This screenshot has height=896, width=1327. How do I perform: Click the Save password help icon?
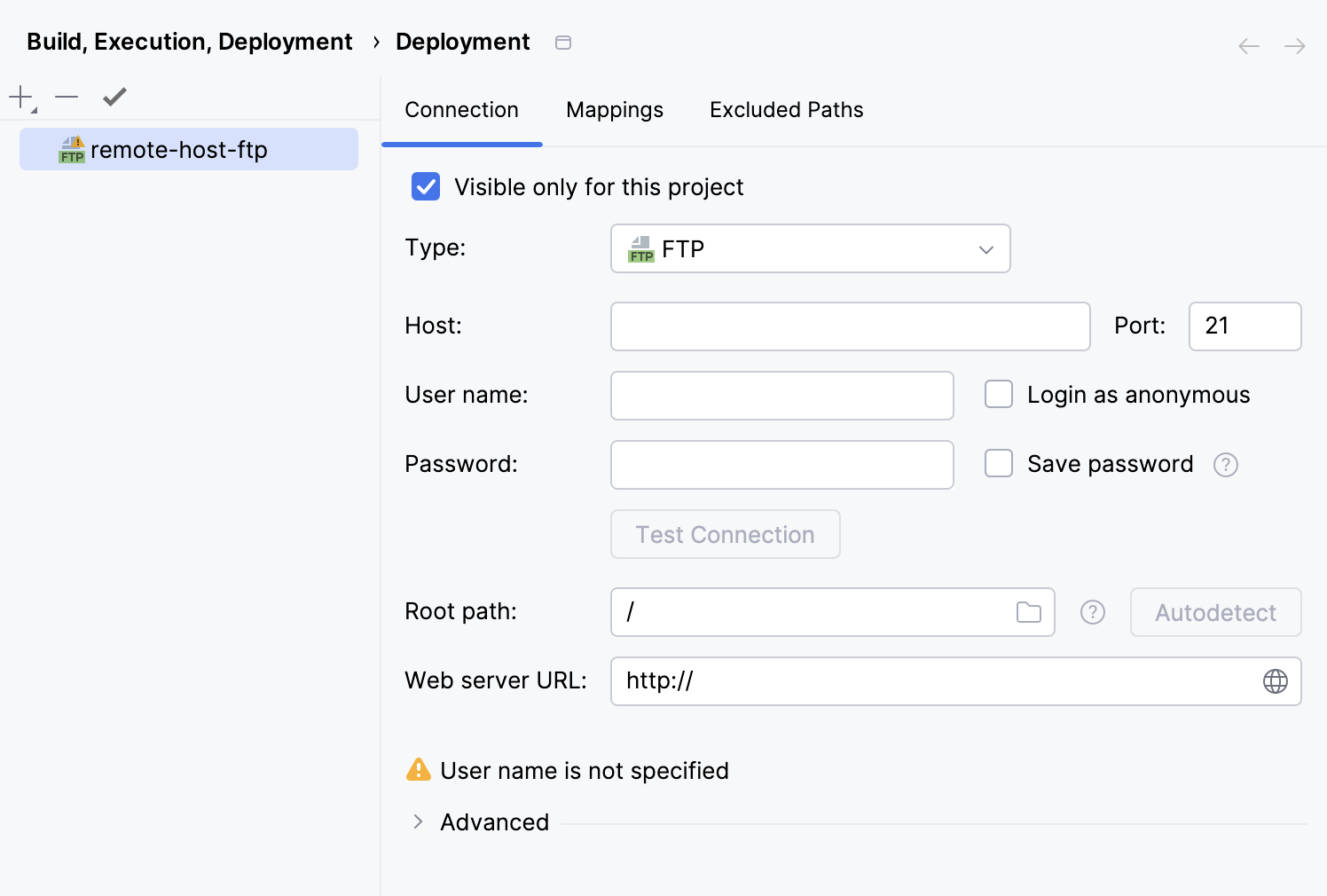pos(1226,464)
